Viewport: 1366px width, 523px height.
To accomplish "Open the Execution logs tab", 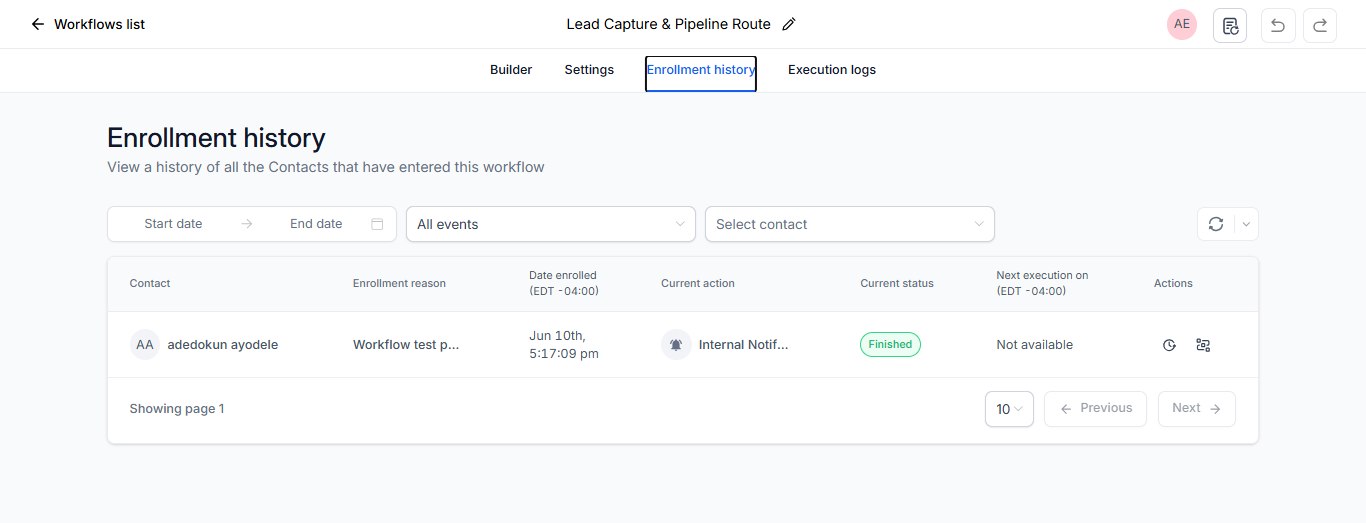I will [x=832, y=70].
